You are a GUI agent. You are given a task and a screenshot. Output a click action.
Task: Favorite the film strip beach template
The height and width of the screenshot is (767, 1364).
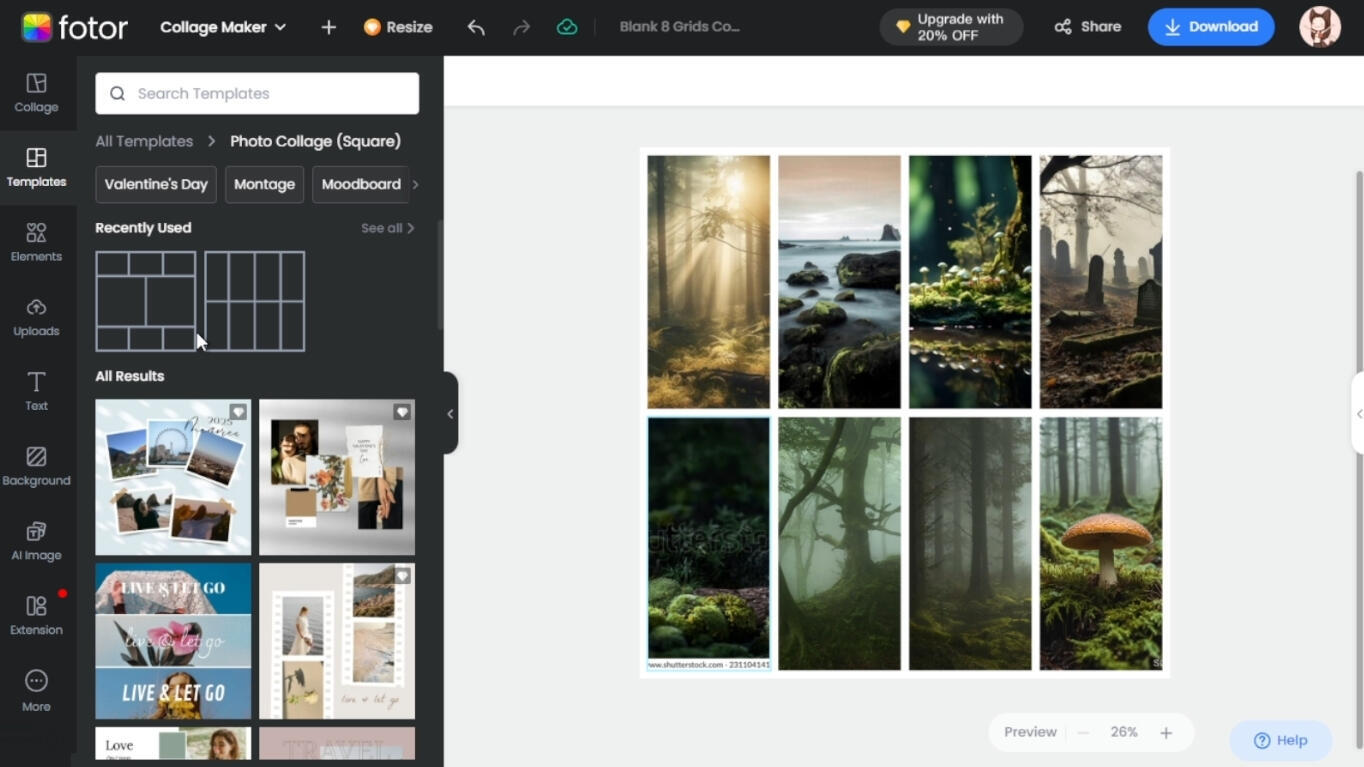[401, 576]
